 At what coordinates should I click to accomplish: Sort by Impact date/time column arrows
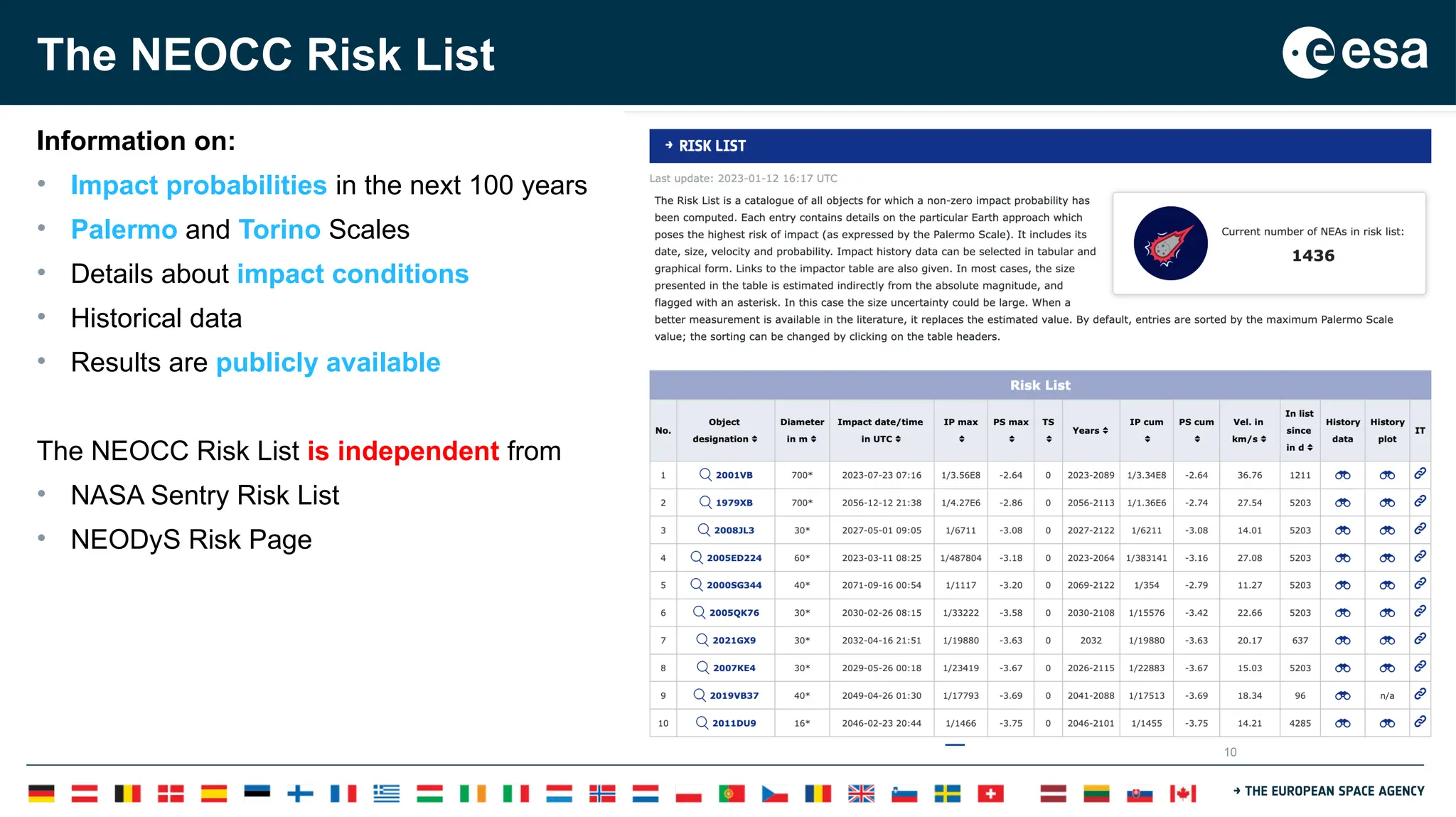[x=898, y=439]
